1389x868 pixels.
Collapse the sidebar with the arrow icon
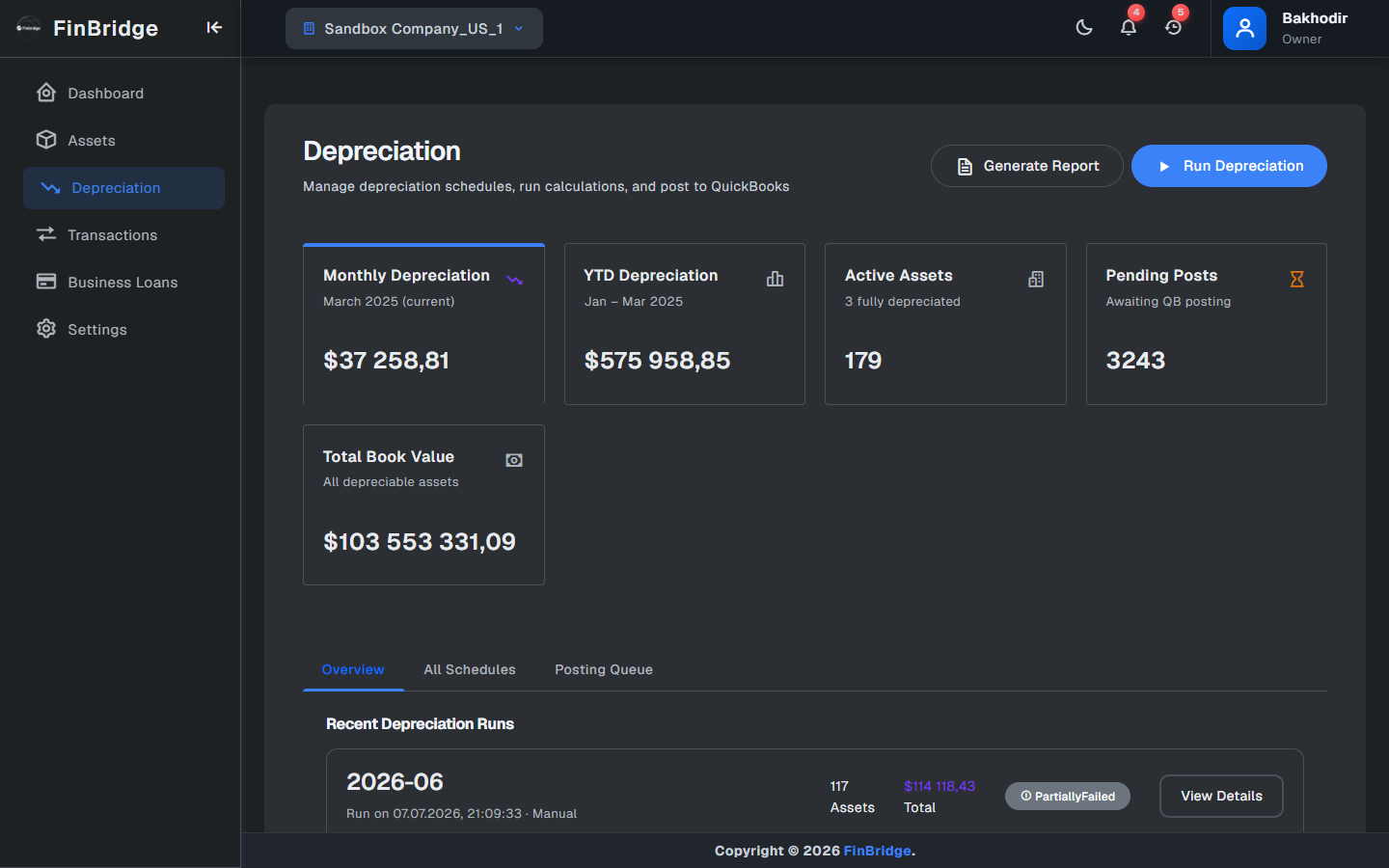[x=214, y=28]
